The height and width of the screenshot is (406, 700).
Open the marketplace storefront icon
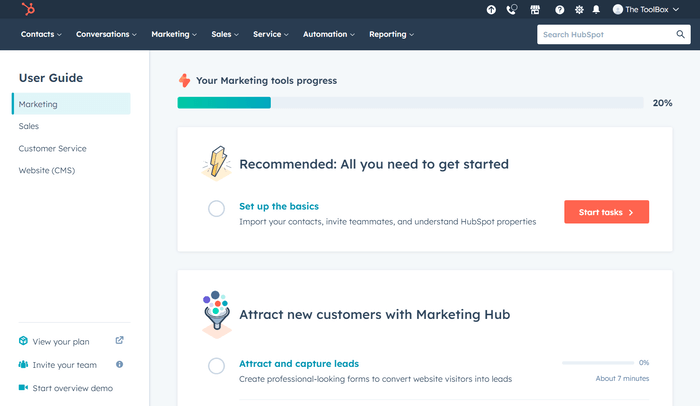[535, 9]
